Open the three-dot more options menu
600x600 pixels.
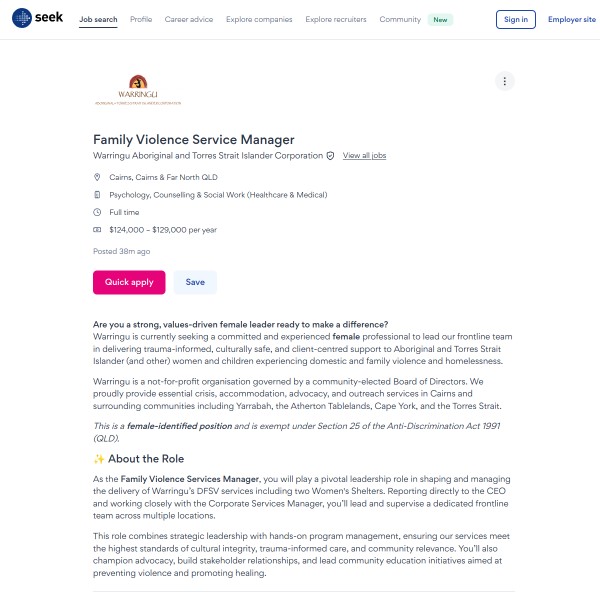tap(505, 82)
